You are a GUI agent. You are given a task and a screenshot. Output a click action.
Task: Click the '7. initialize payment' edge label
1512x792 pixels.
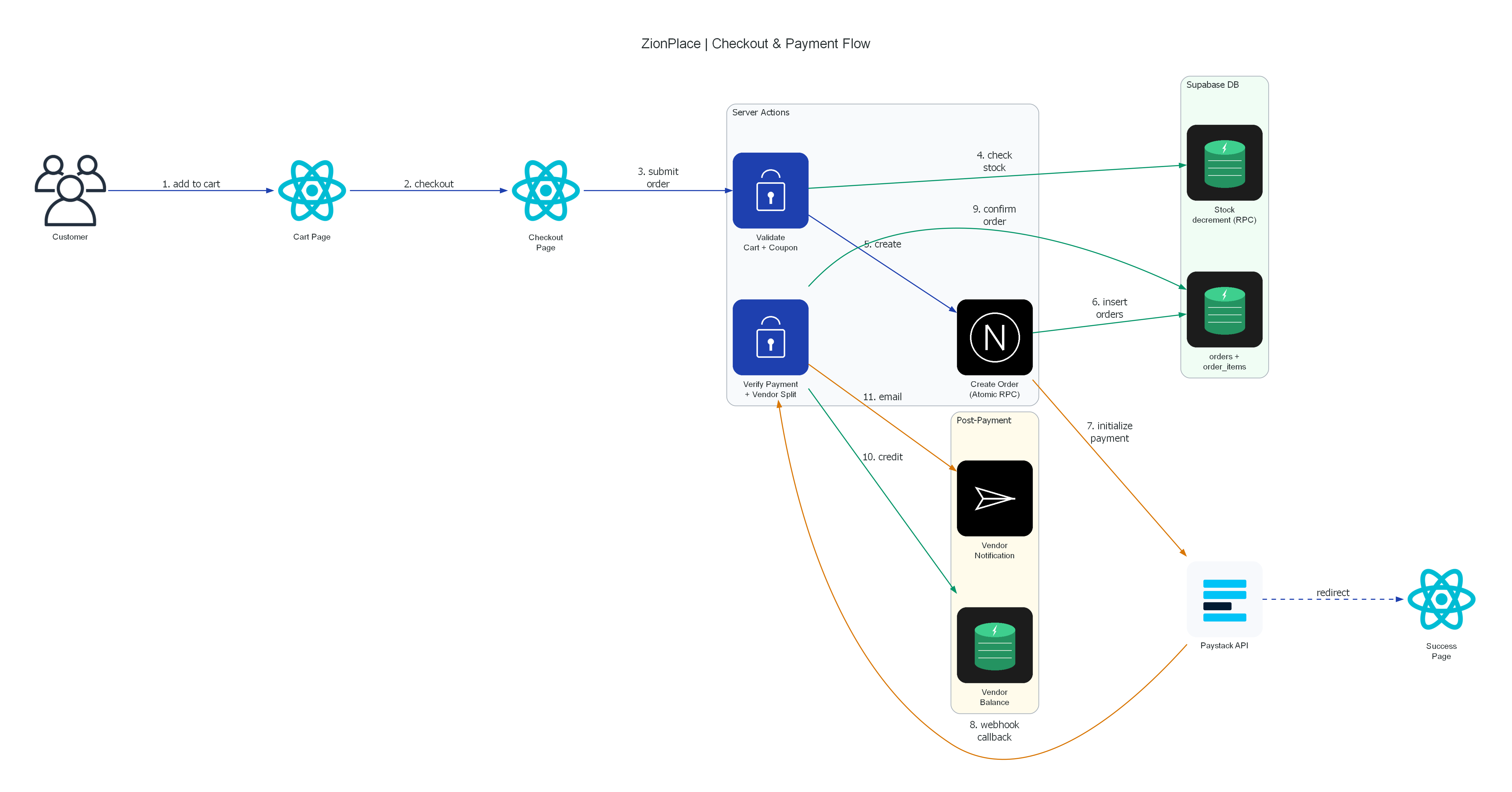(x=1109, y=432)
